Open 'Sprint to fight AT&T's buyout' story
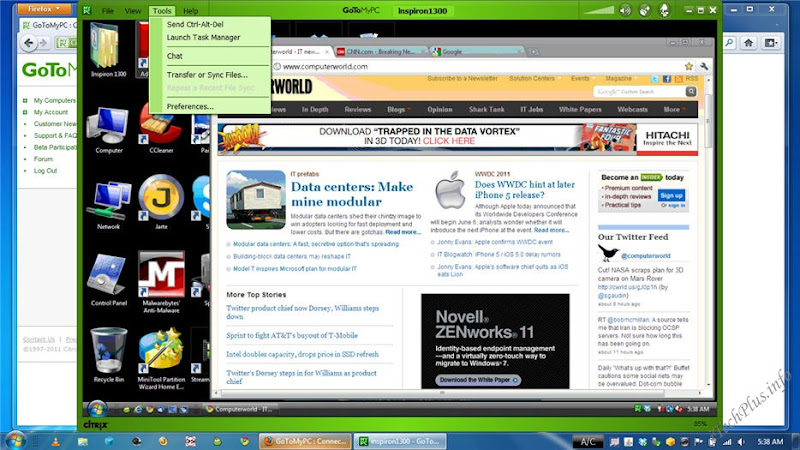Viewport: 800px width, 450px height. coord(292,336)
